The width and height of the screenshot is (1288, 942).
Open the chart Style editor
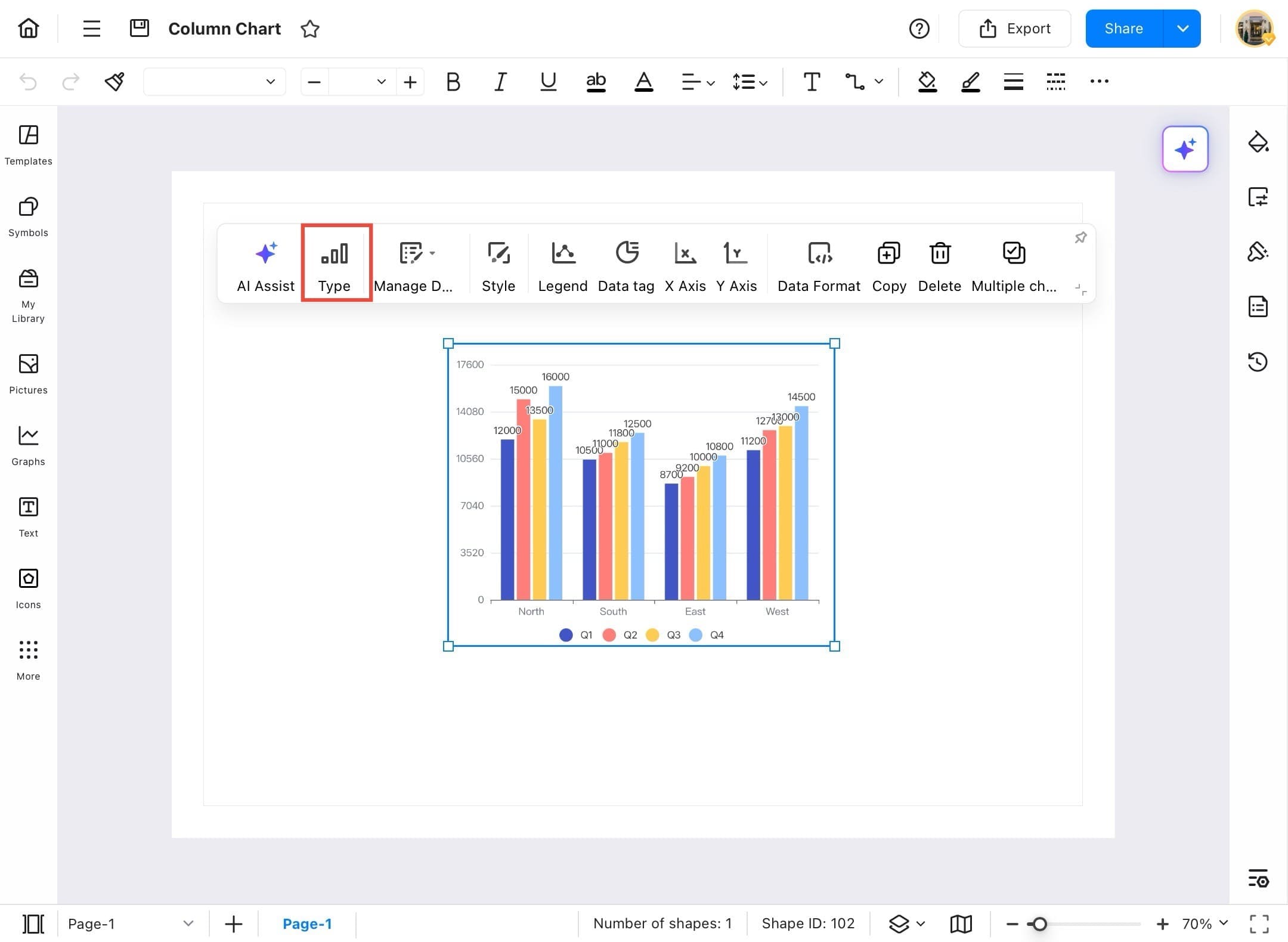click(499, 264)
